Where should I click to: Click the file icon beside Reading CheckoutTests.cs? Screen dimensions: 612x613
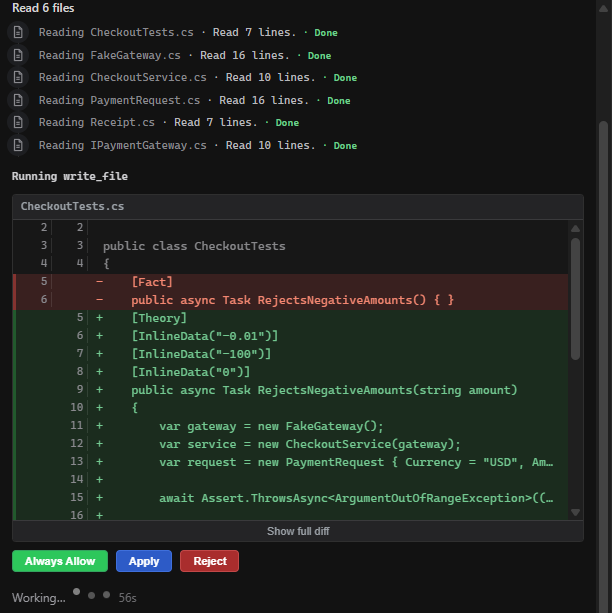18,32
